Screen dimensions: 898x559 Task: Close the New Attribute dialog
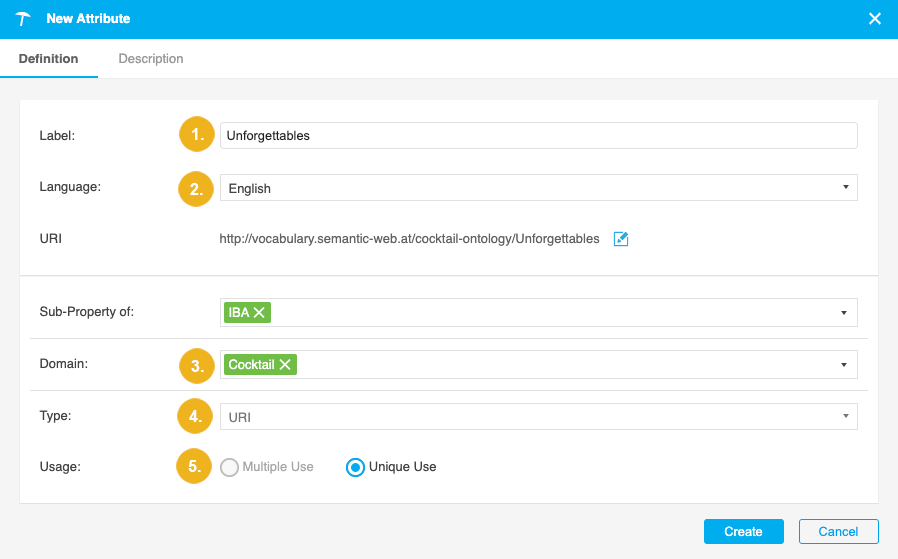[874, 19]
